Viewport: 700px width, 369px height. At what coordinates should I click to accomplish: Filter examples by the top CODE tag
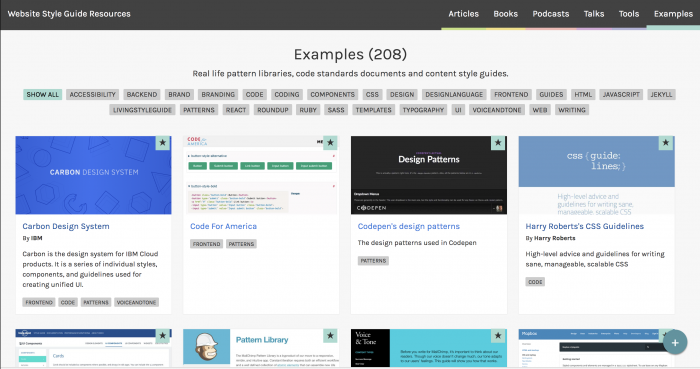click(254, 95)
